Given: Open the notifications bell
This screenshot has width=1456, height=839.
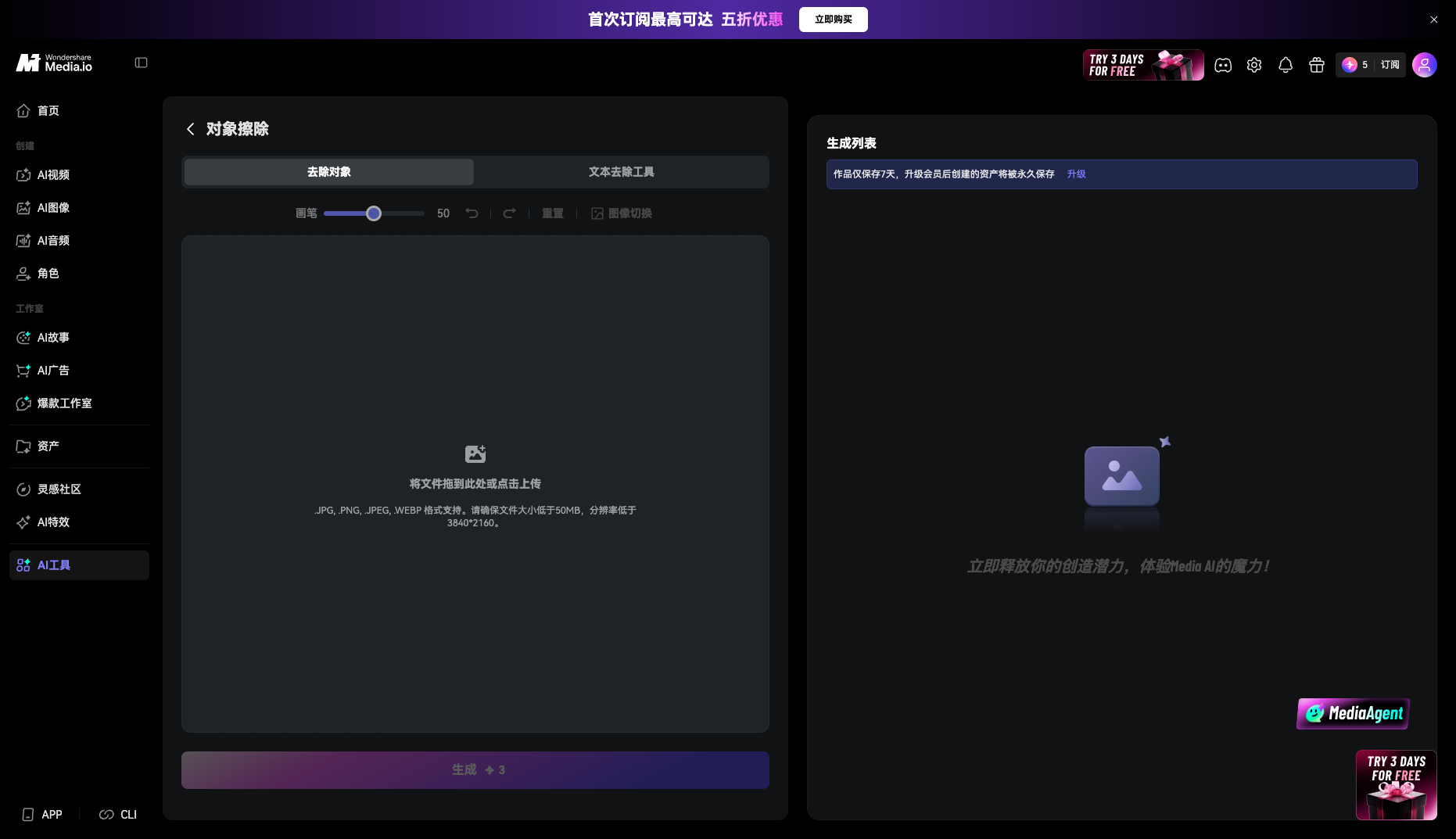Looking at the screenshot, I should [x=1286, y=65].
